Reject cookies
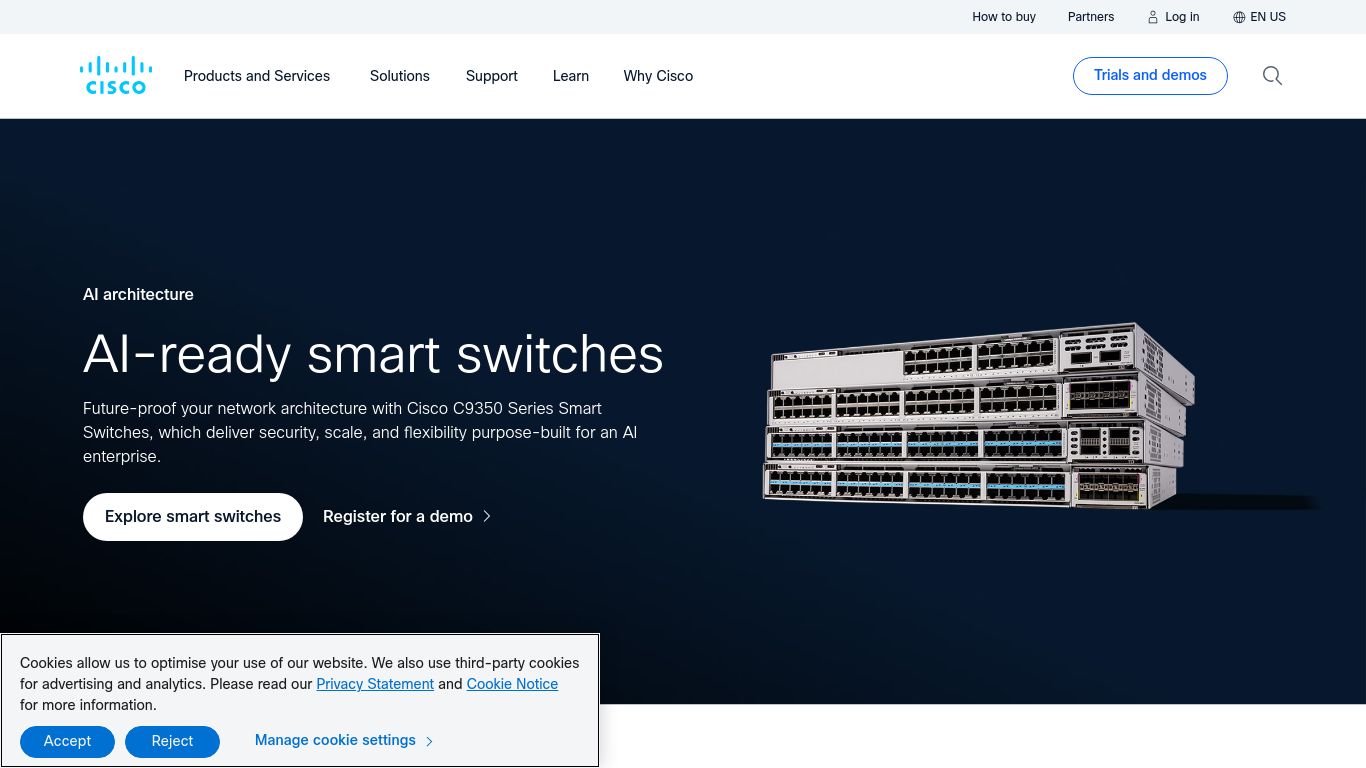The image size is (1366, 768). [x=172, y=741]
